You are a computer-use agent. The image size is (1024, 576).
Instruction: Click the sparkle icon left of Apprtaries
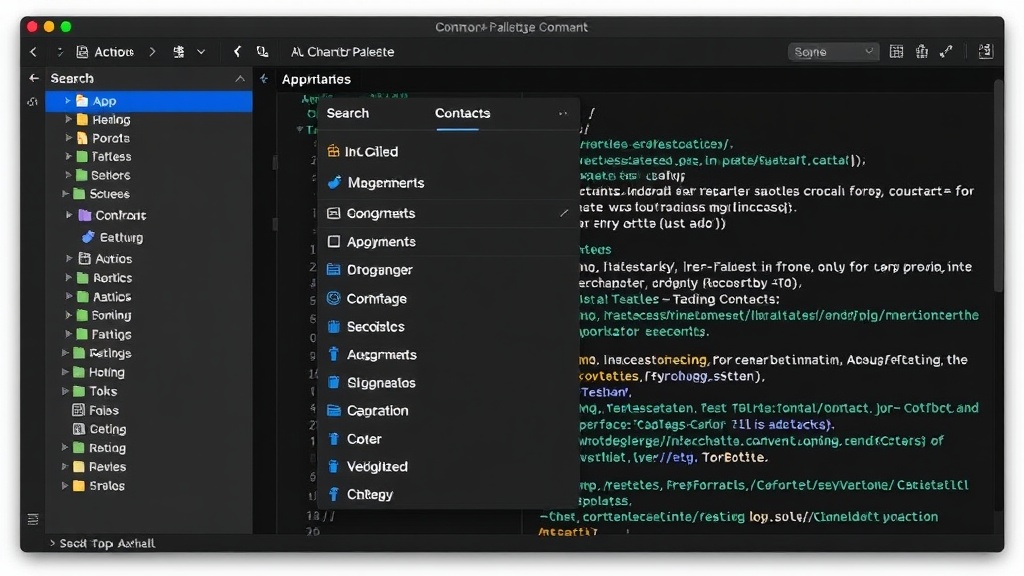pos(264,79)
